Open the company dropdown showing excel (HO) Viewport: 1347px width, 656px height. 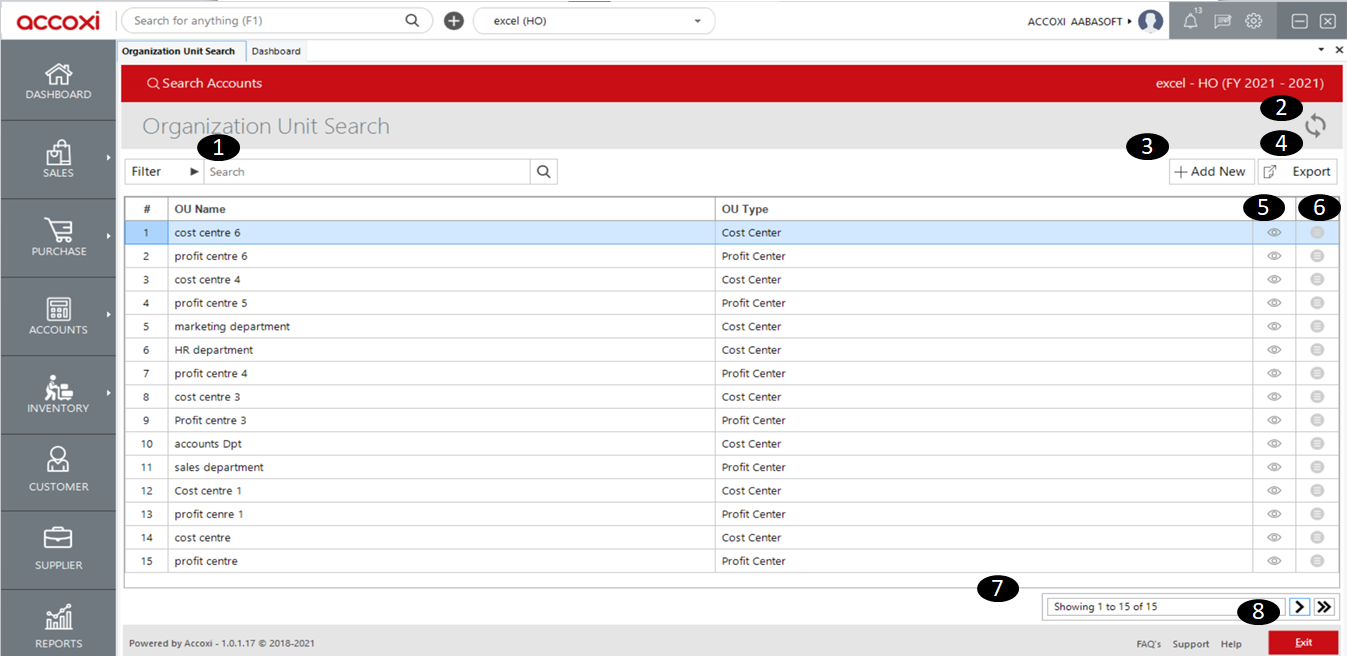tap(593, 20)
